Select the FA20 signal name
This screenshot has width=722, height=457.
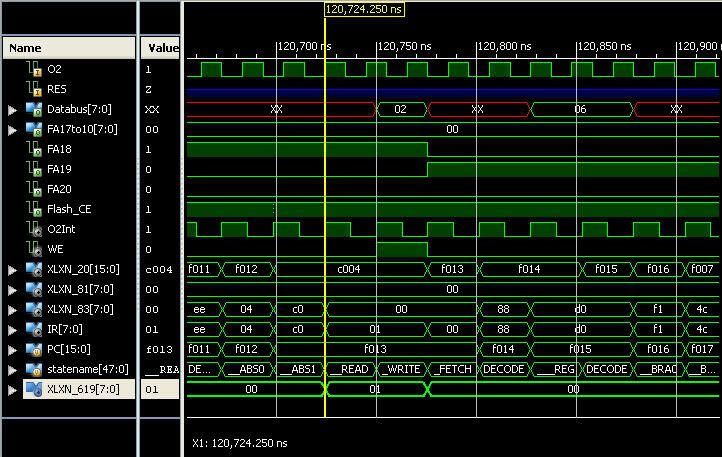click(x=59, y=189)
